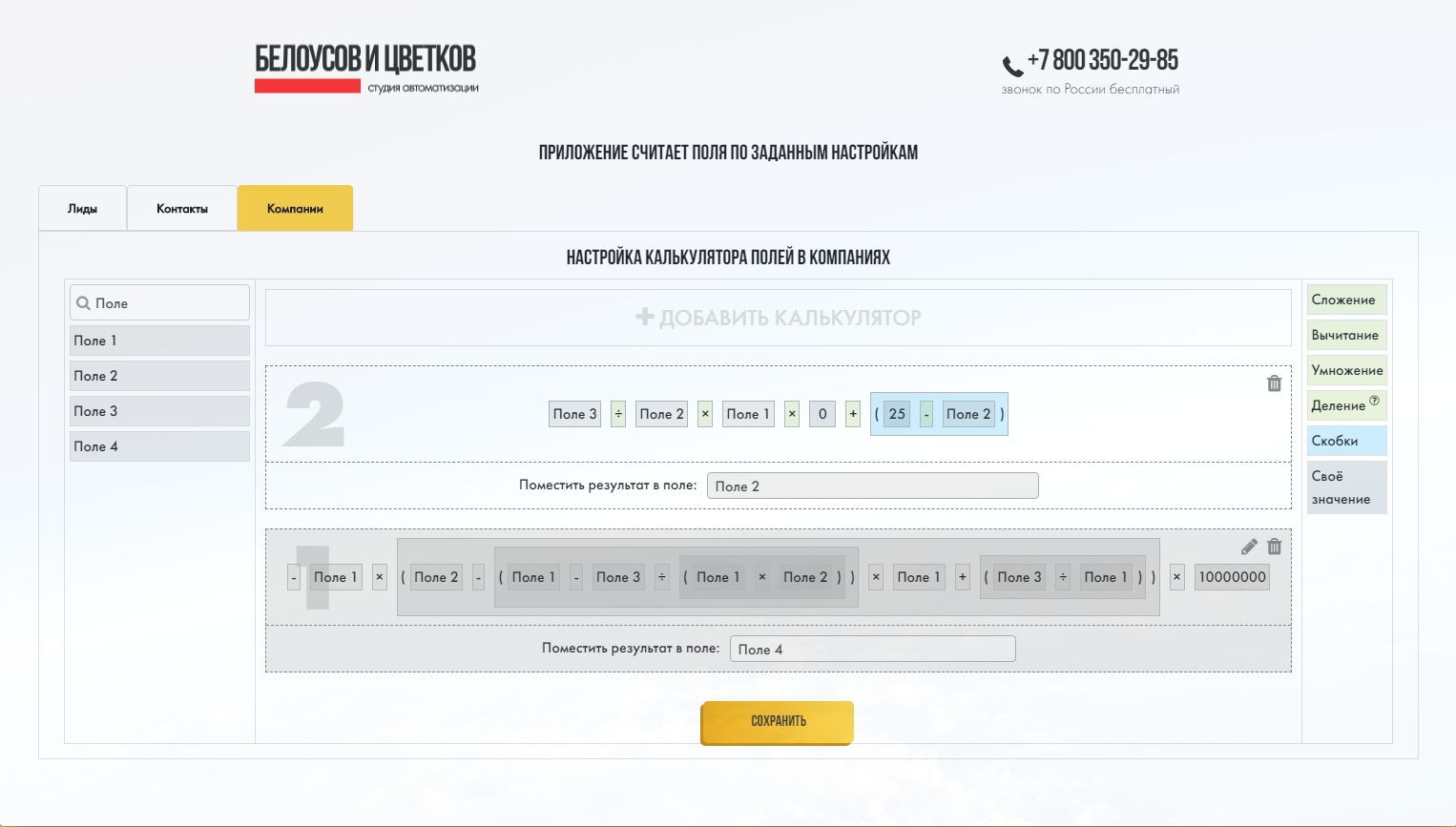Click the multiplication sign before 10000000
This screenshot has height=827, width=1456.
tap(1177, 577)
